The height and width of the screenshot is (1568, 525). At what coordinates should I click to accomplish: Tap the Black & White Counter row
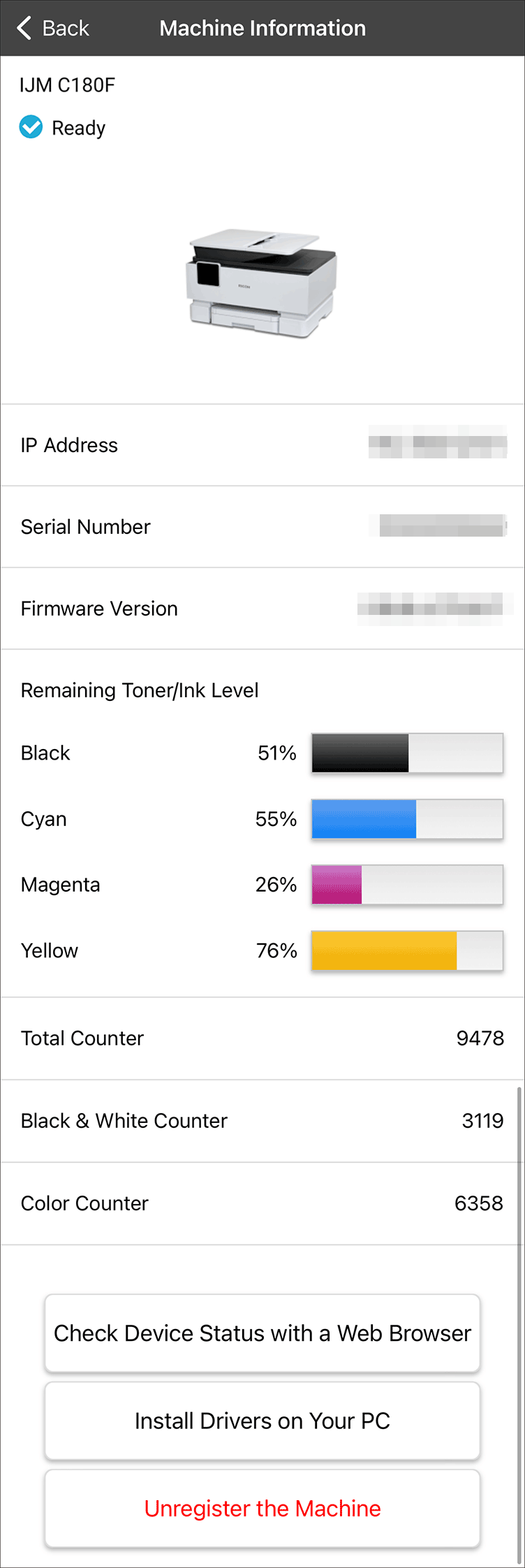[x=262, y=1121]
